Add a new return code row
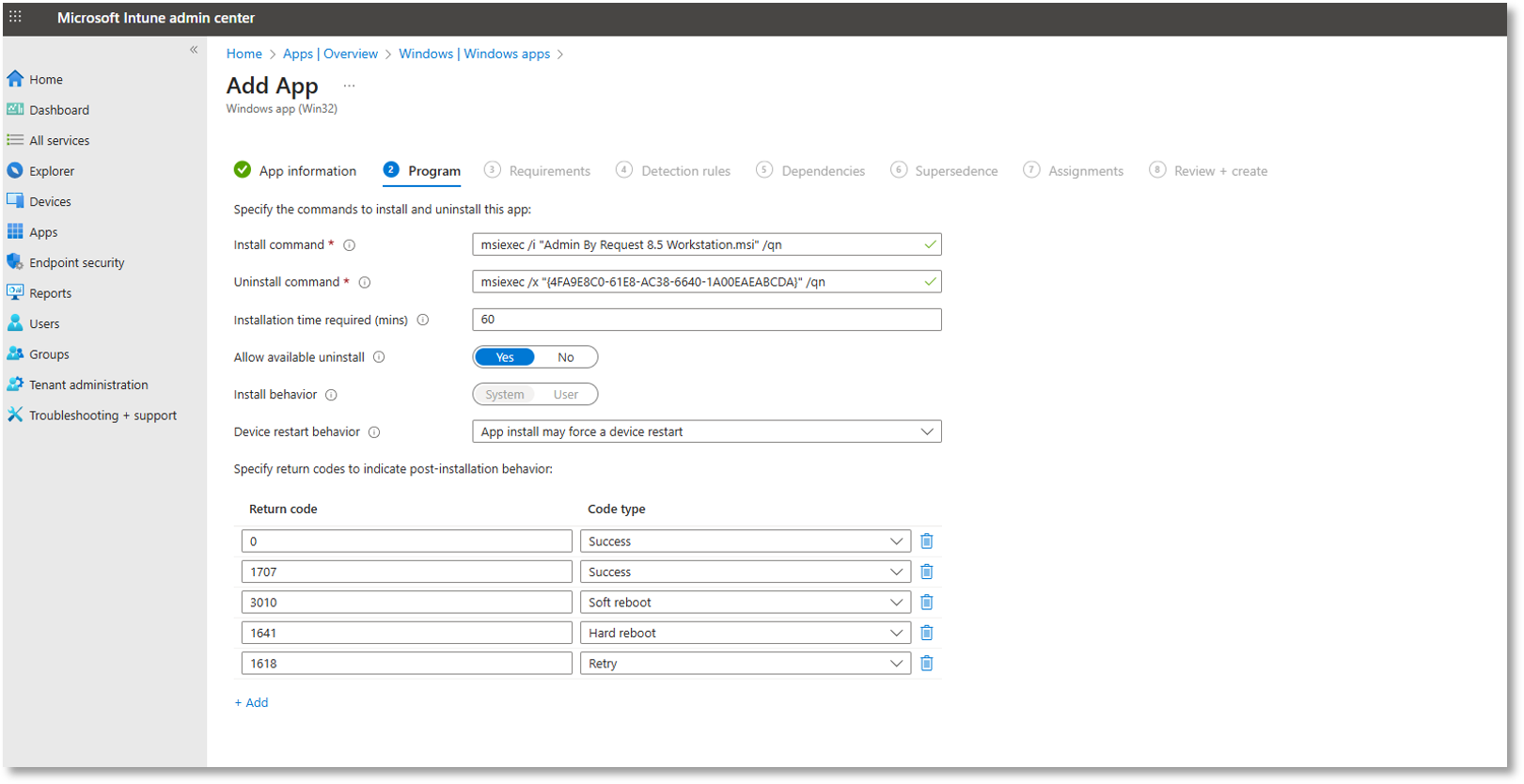The height and width of the screenshot is (784, 1524). click(x=251, y=702)
